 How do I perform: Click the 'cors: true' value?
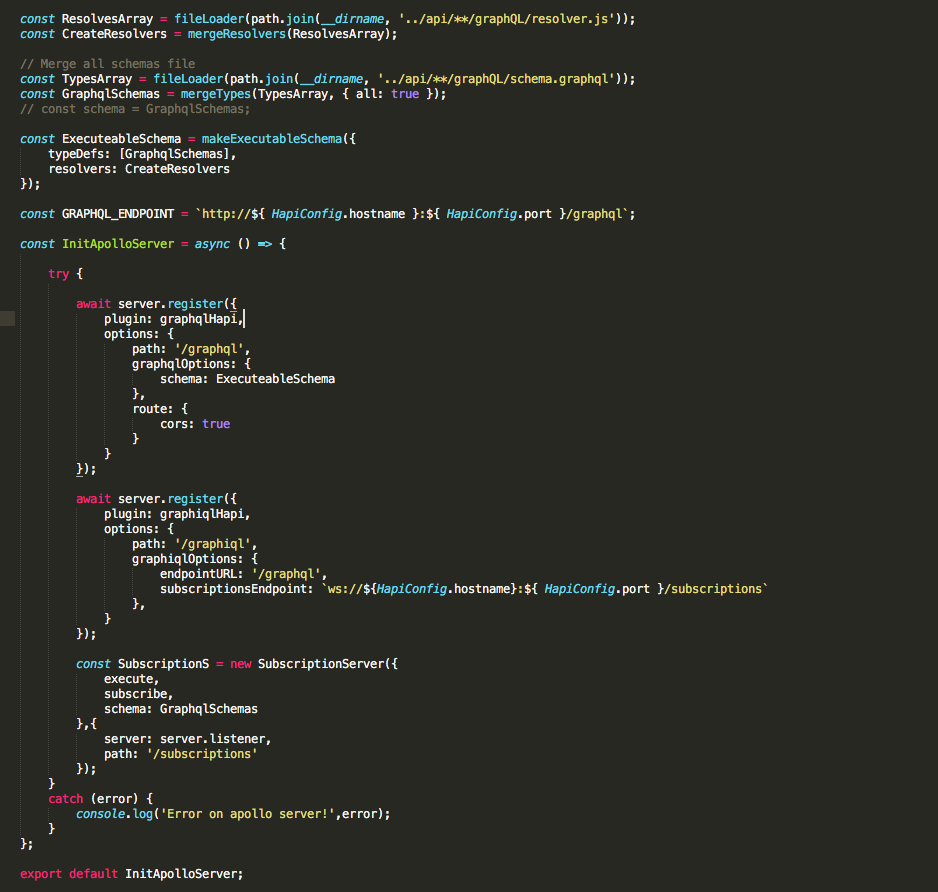coord(196,423)
